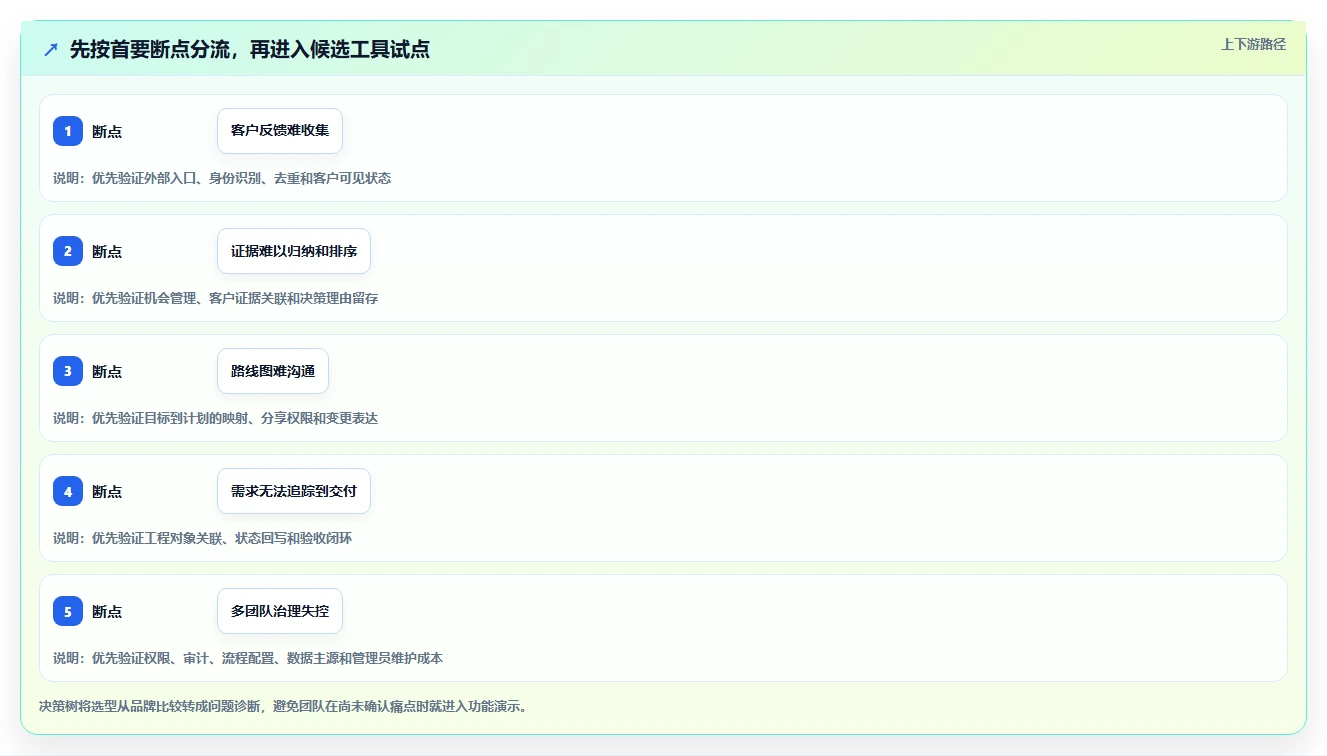Click the 路线图难沟通 chip
The height and width of the screenshot is (756, 1327).
(x=273, y=371)
